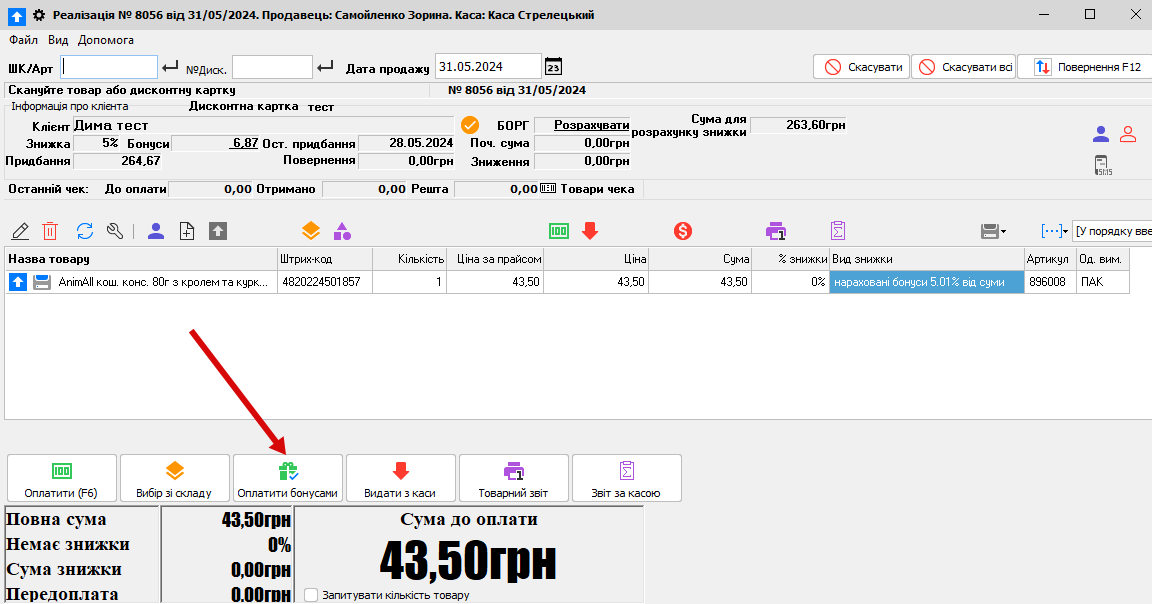Click the 'Розрахувати' debt link
The width and height of the screenshot is (1152, 604).
point(591,125)
